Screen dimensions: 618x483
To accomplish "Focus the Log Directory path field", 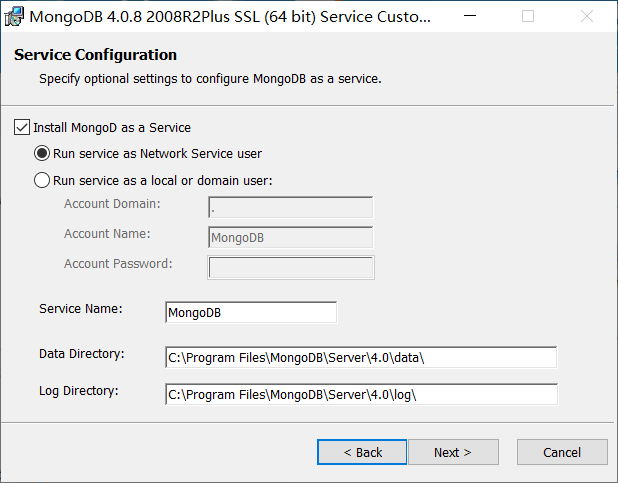I will (x=360, y=394).
